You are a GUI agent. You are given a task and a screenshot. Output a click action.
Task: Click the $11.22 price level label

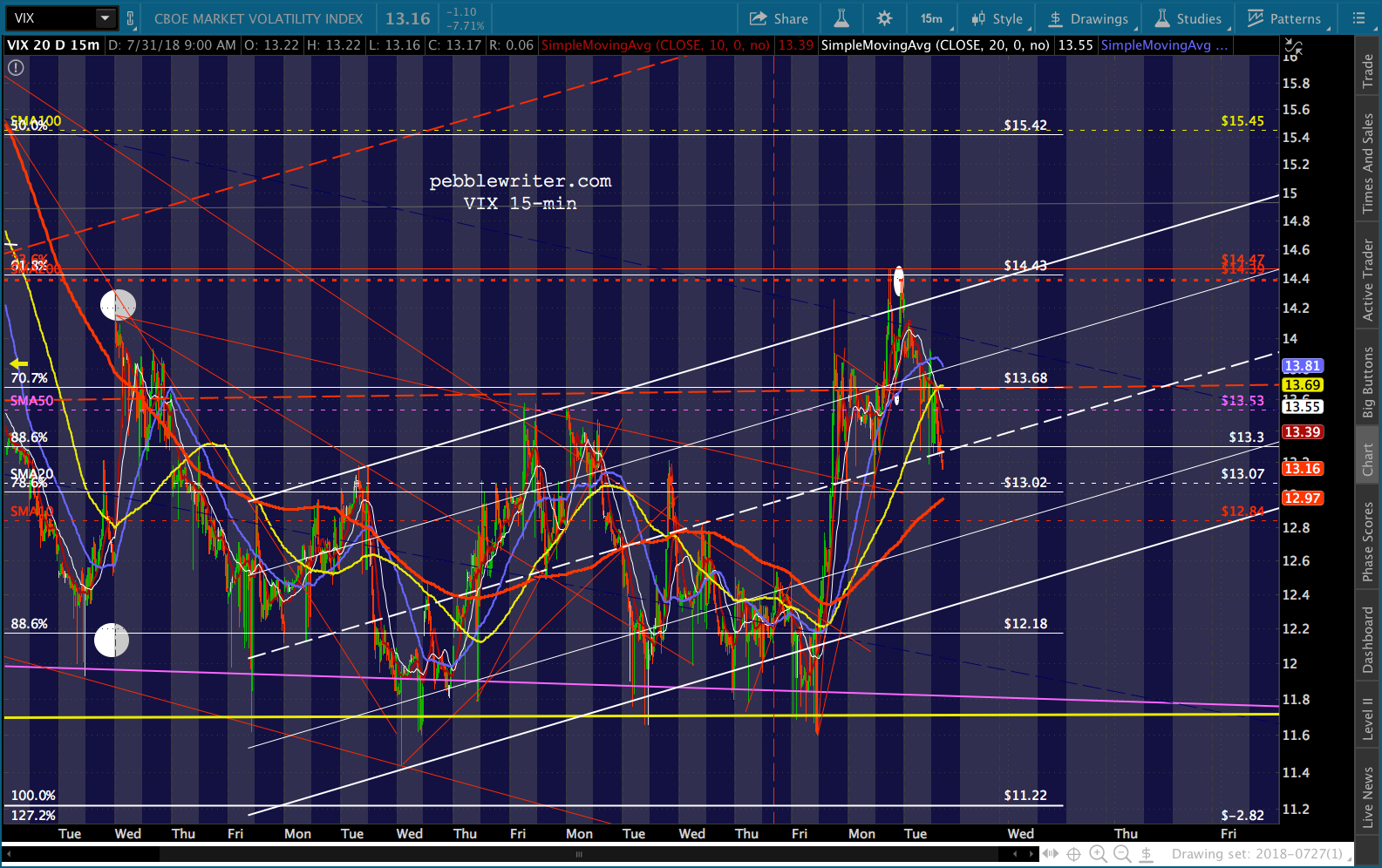coord(1025,796)
